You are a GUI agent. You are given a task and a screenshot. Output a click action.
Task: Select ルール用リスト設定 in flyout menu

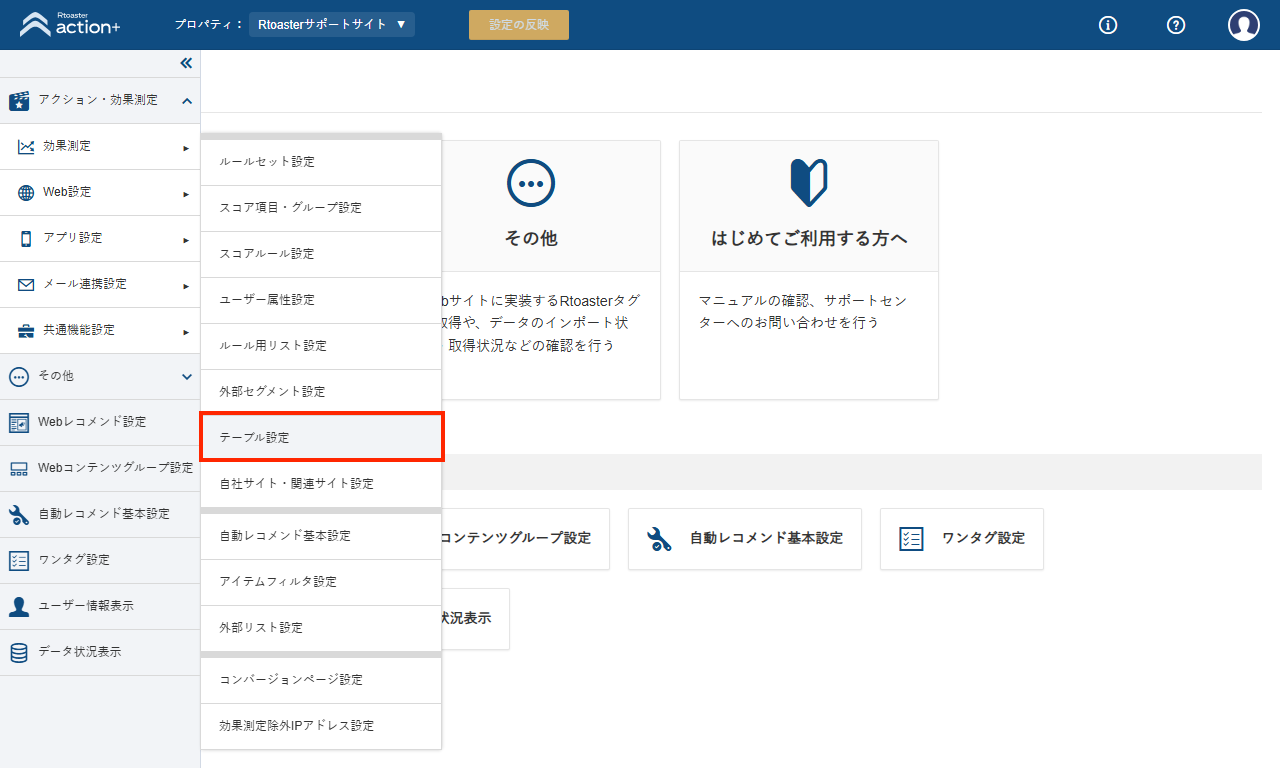coord(321,346)
